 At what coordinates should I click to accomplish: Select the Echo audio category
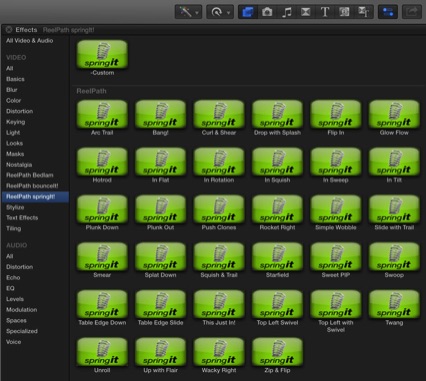coord(13,277)
